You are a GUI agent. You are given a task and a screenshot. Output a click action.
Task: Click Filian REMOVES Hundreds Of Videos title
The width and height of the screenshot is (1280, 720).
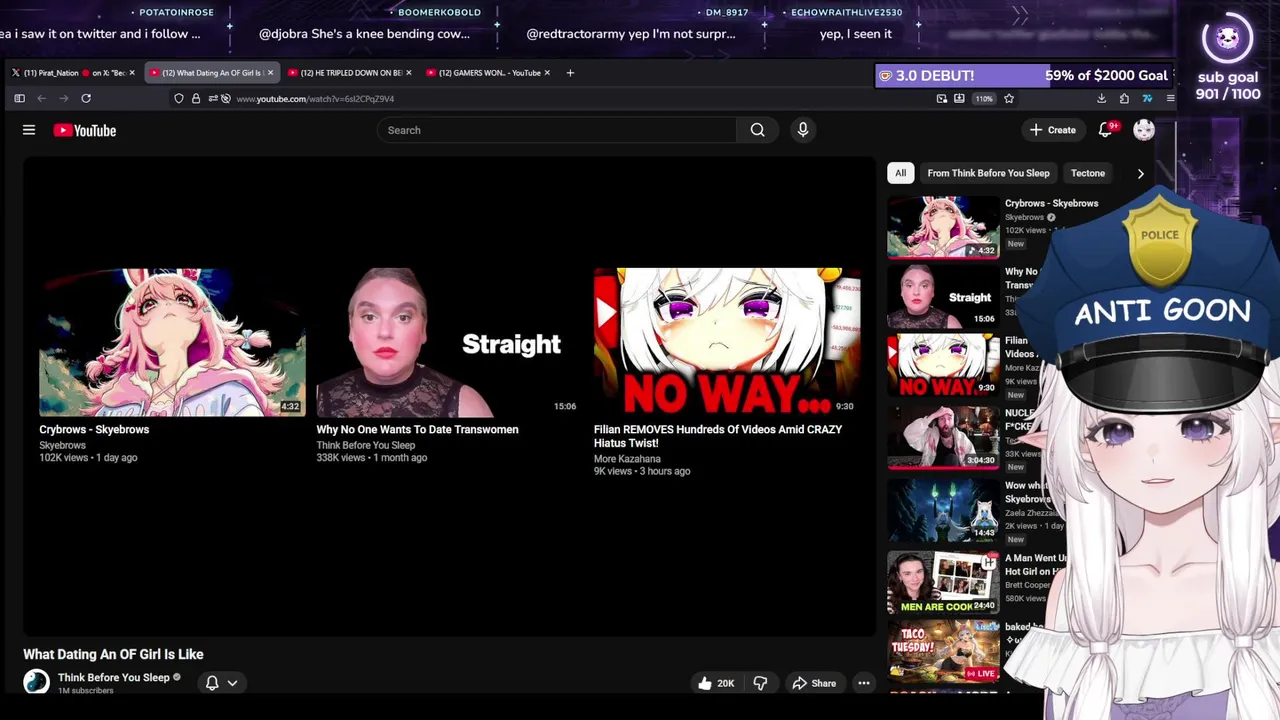[x=718, y=436]
